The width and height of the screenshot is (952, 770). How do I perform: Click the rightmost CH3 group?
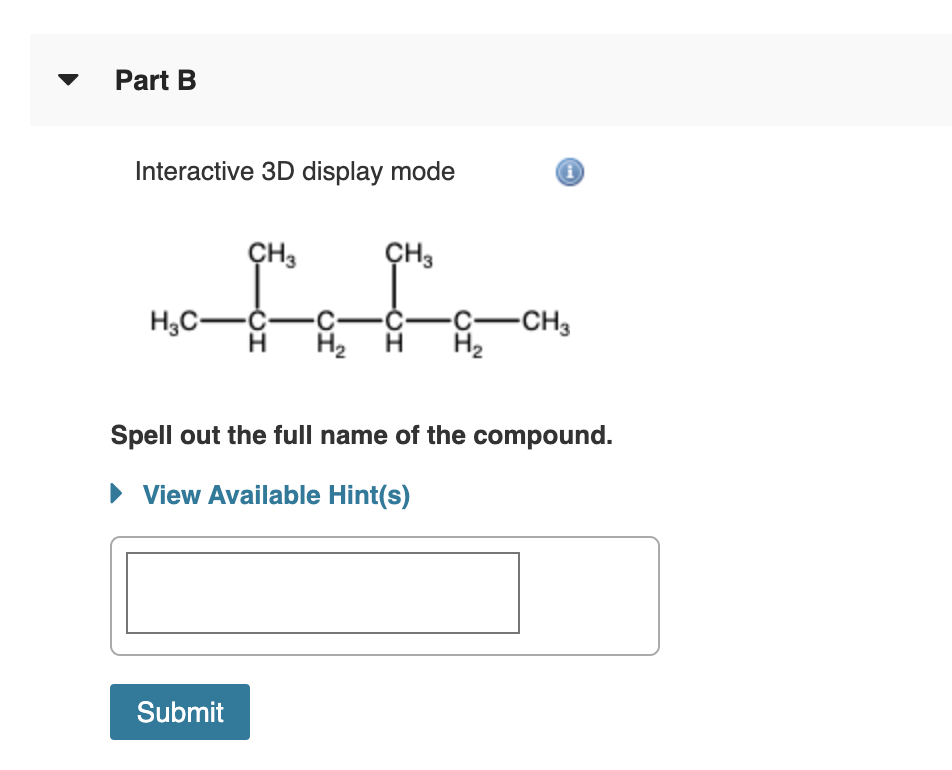click(x=544, y=323)
